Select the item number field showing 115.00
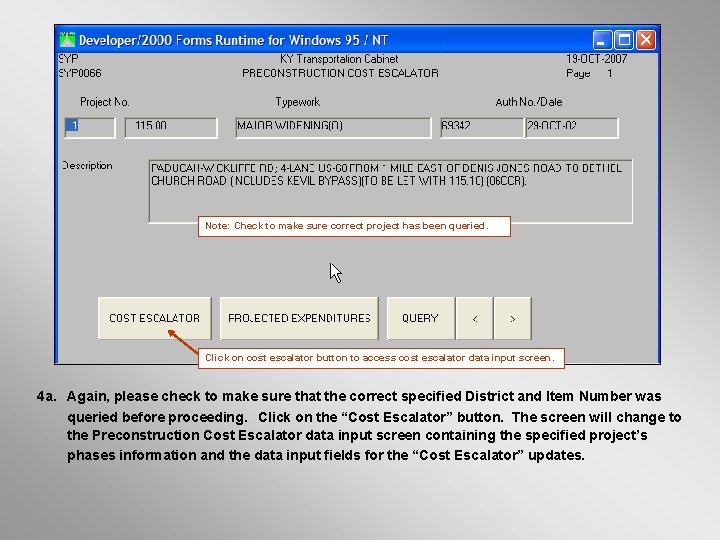The width and height of the screenshot is (720, 540). click(171, 127)
